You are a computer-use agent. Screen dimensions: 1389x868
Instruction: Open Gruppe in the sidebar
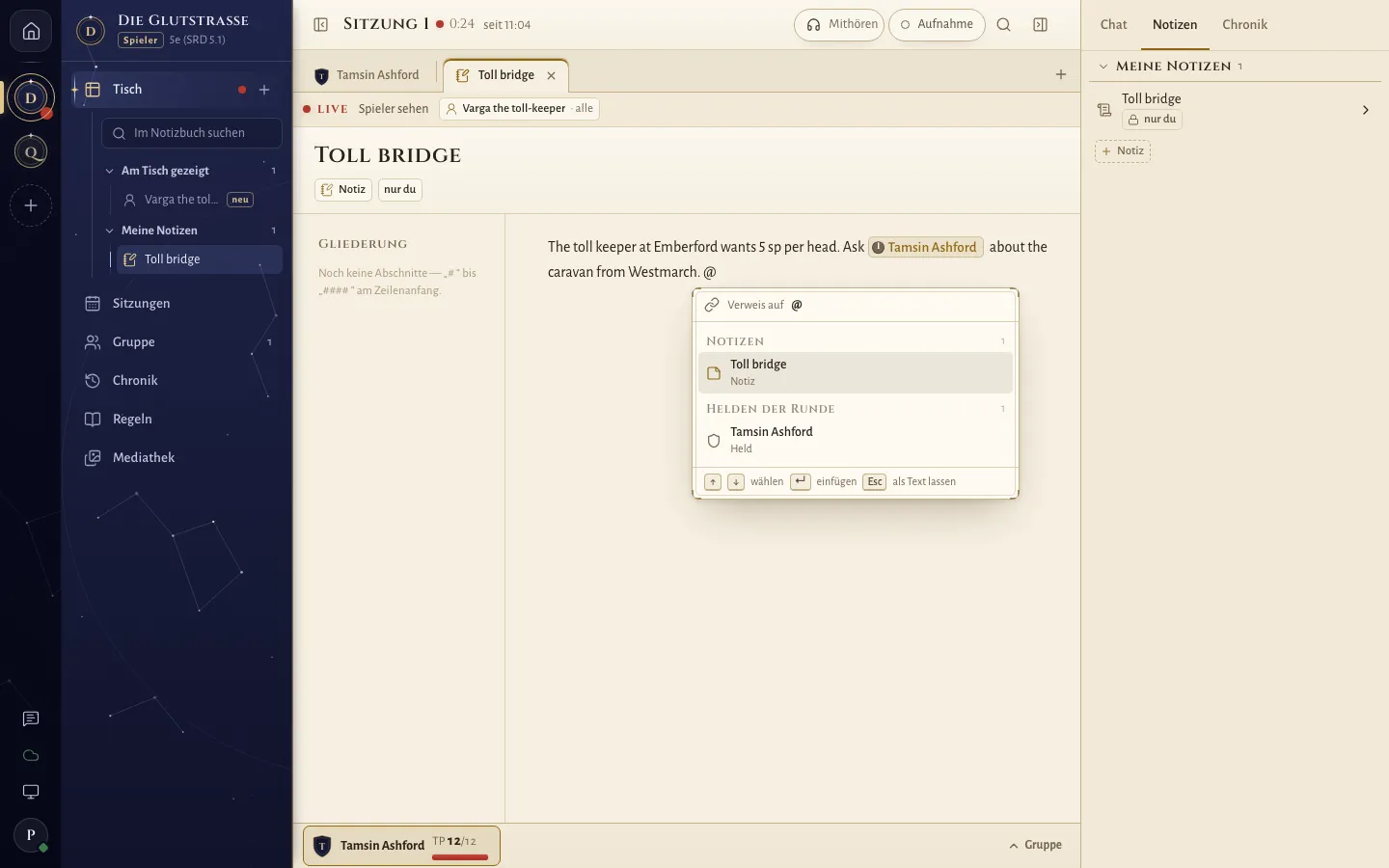[x=177, y=342]
